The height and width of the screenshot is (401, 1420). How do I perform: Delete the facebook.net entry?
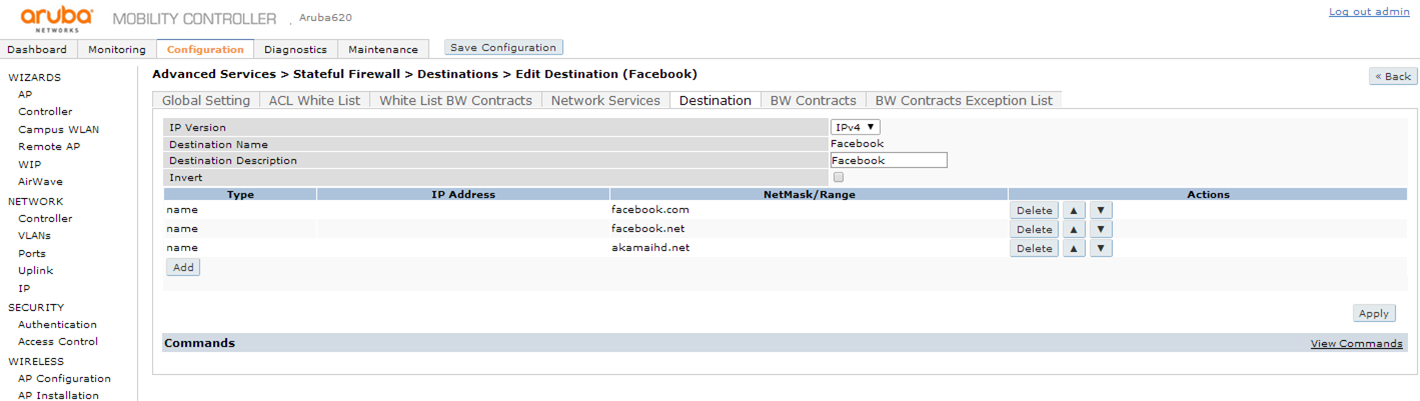(x=1034, y=229)
